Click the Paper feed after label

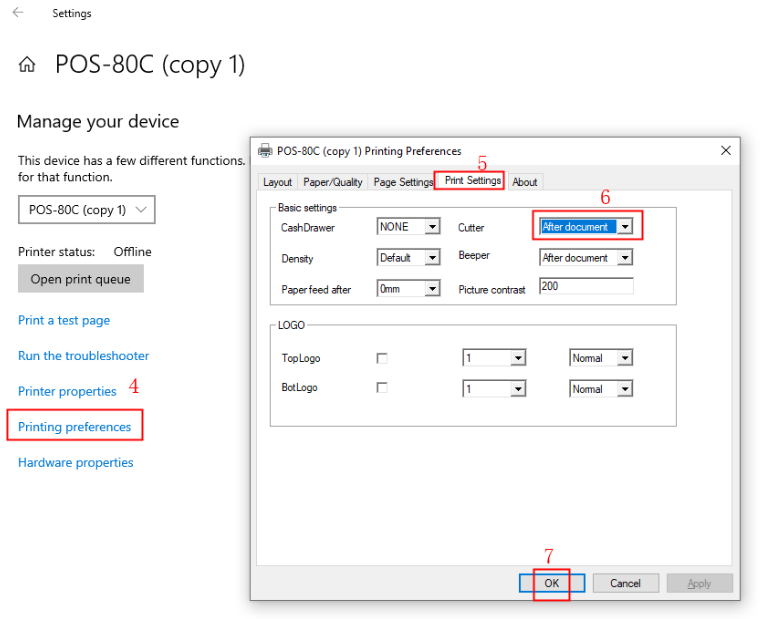click(x=316, y=290)
